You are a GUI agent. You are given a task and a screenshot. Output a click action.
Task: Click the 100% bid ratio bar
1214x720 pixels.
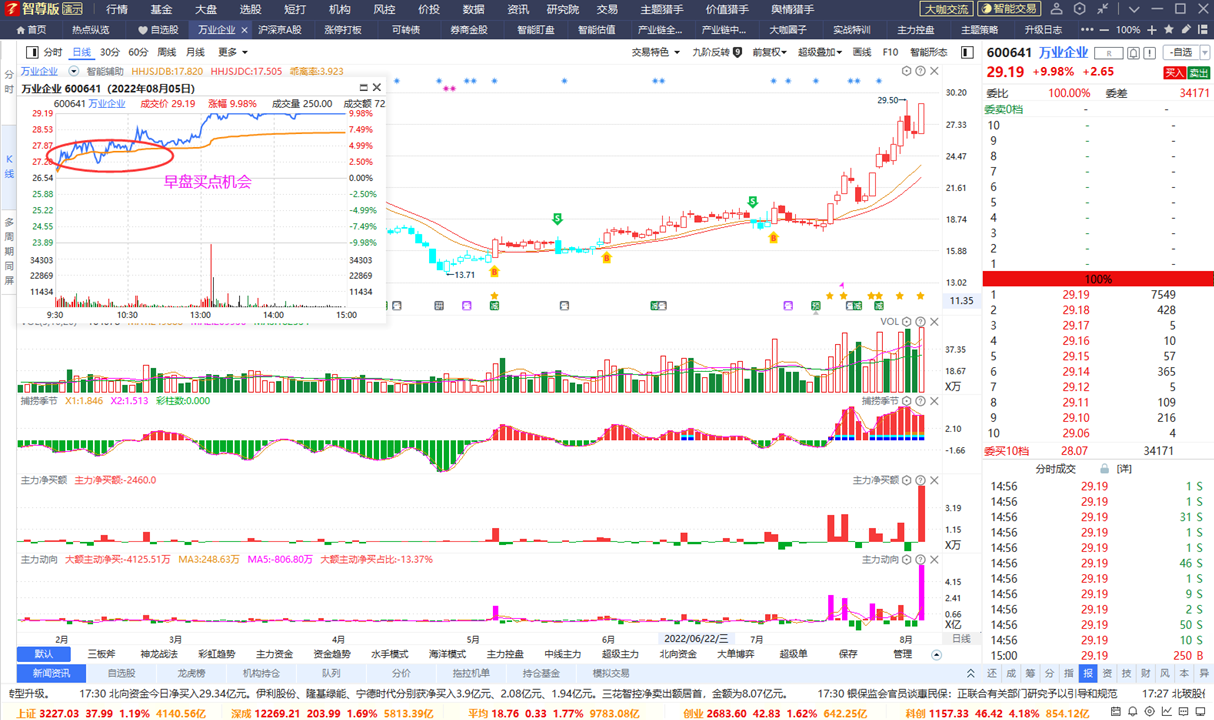coord(1098,279)
